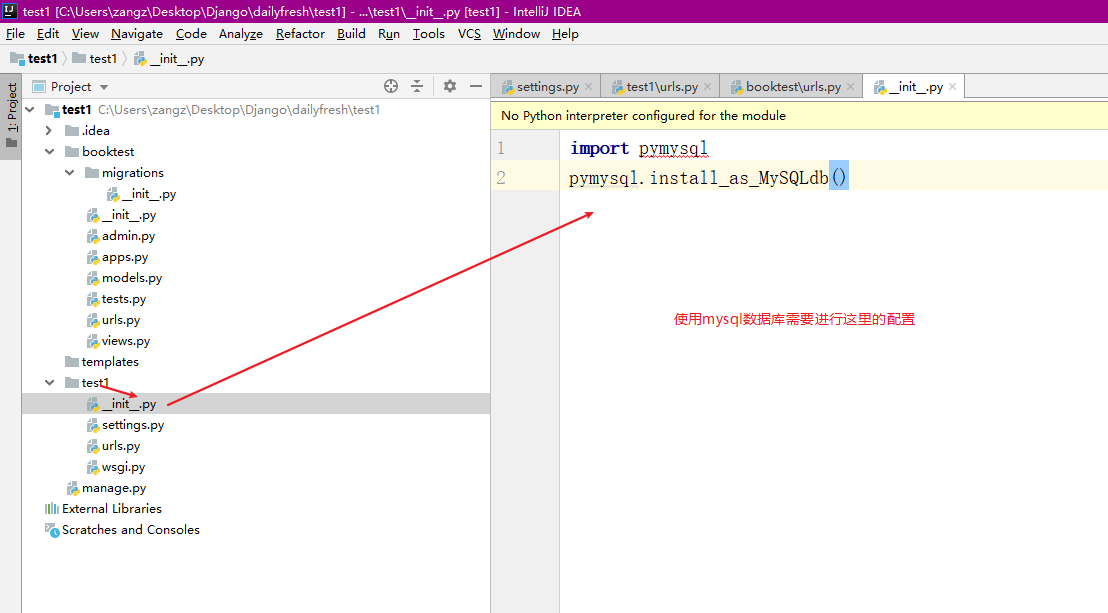
Task: Close the test1\urls.py tab
Action: tap(707, 87)
